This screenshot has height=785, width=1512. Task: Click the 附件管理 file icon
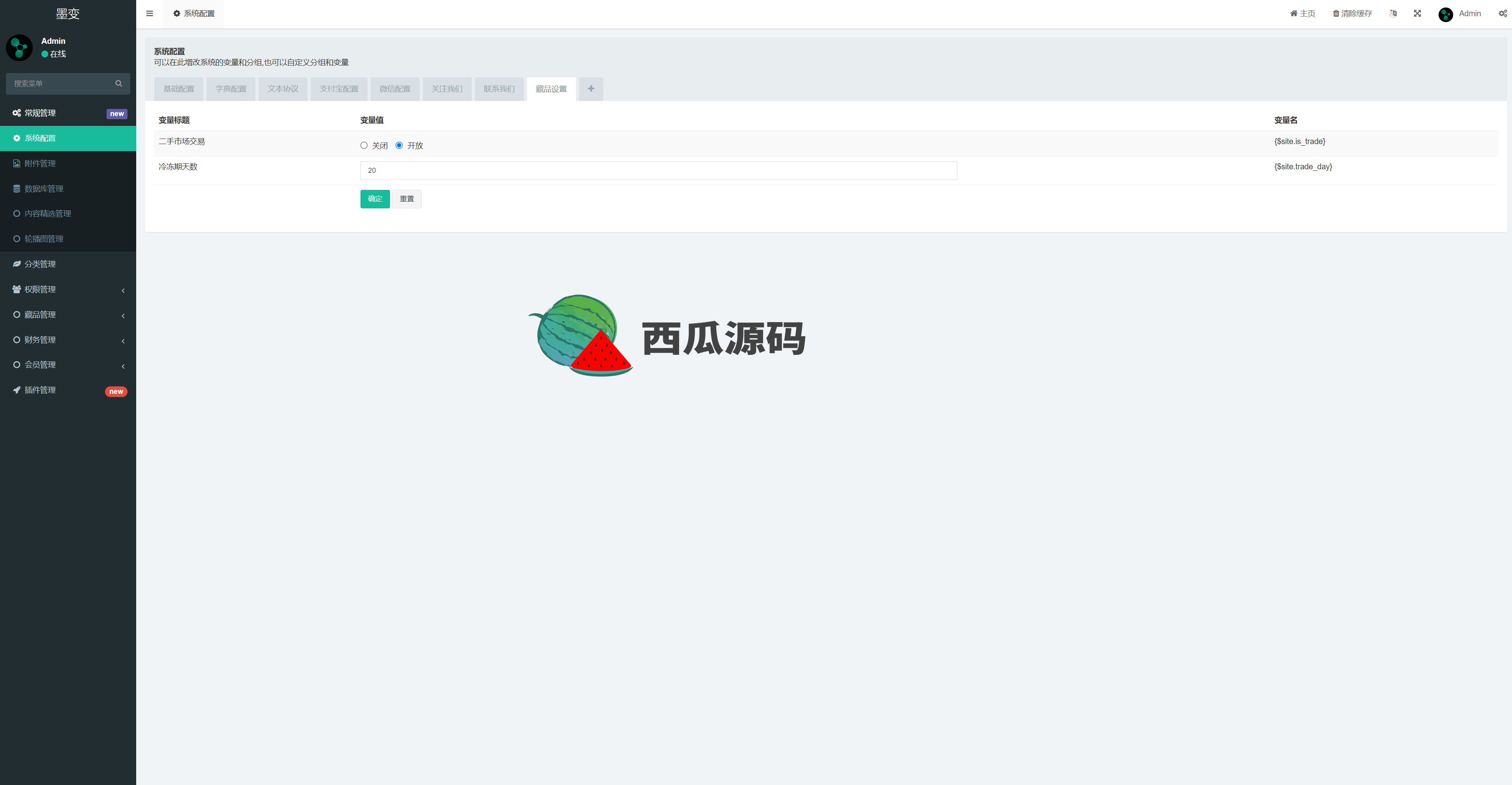pos(17,164)
